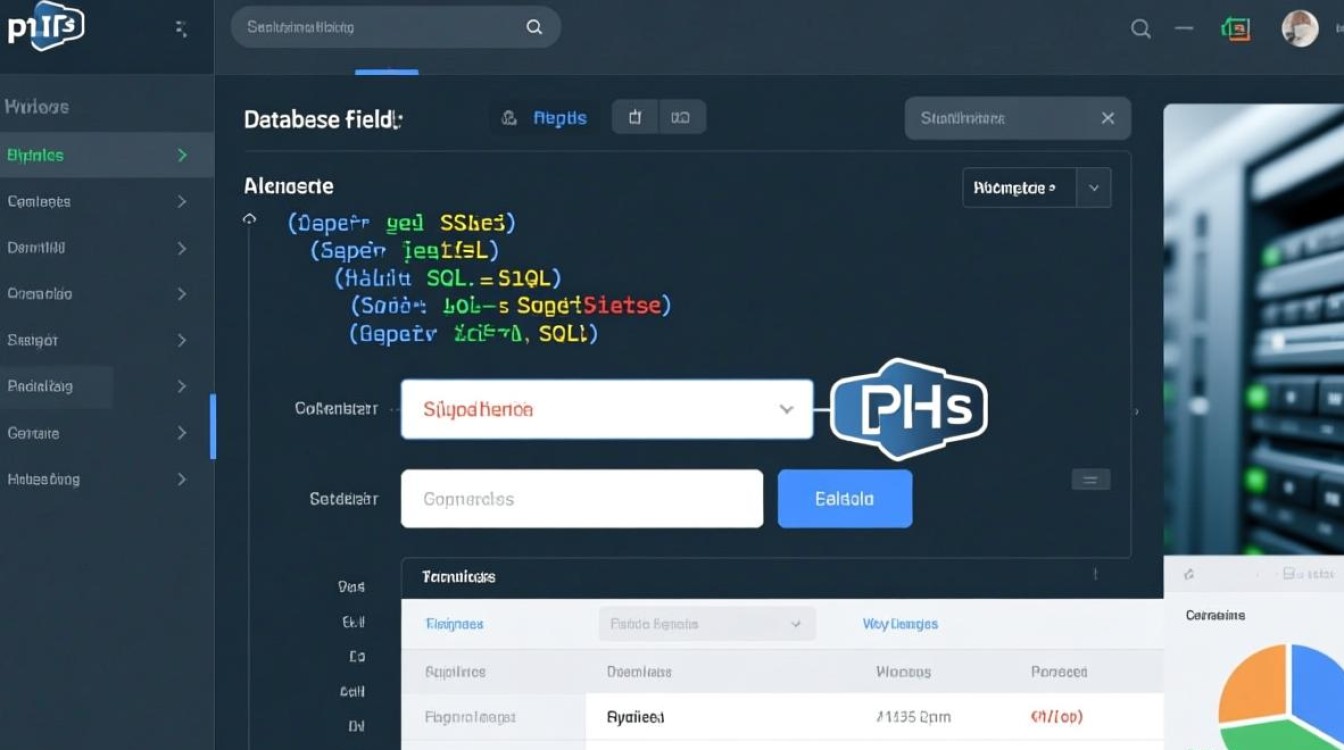Click the PHP logo in the top-left corner

(x=44, y=26)
